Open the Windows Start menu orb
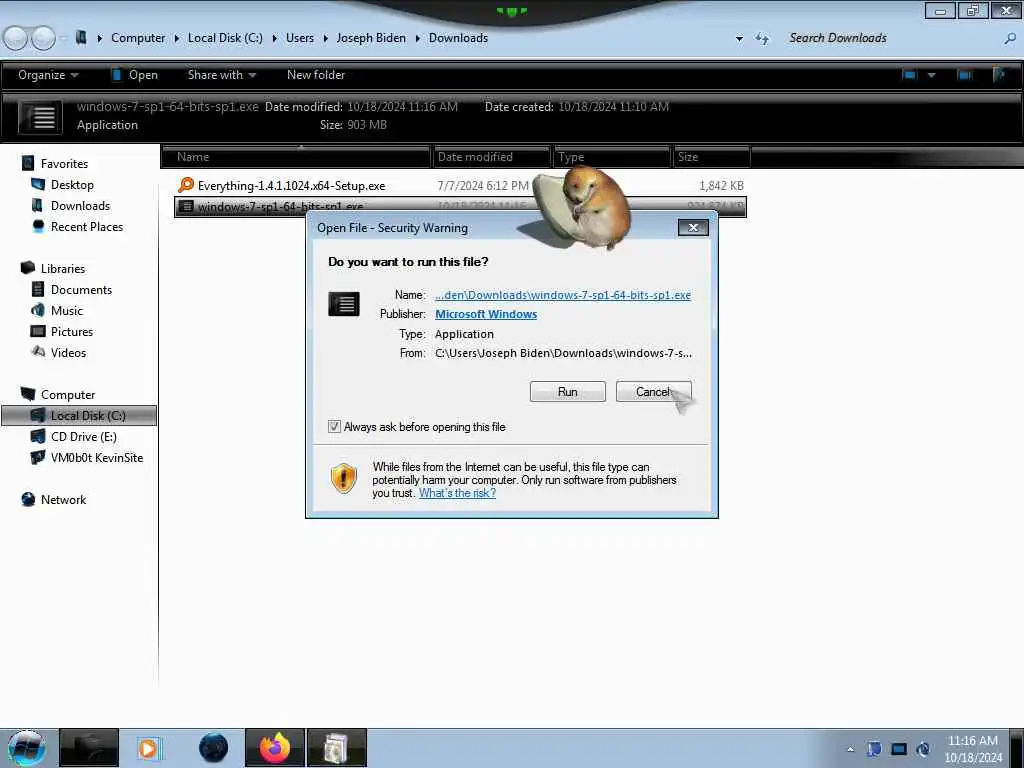Viewport: 1024px width, 768px height. click(27, 748)
